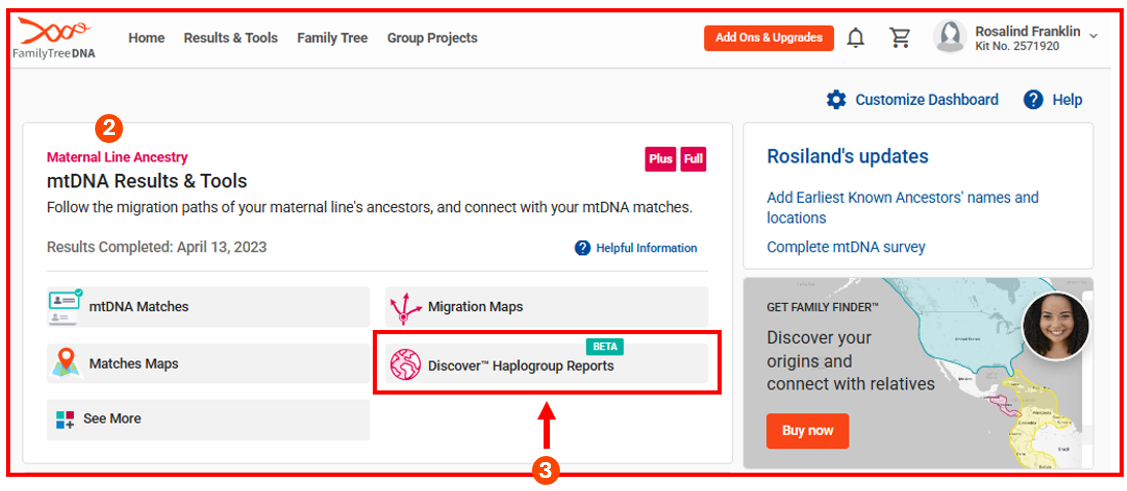
Task: Click the Helpful Information link
Action: (646, 248)
